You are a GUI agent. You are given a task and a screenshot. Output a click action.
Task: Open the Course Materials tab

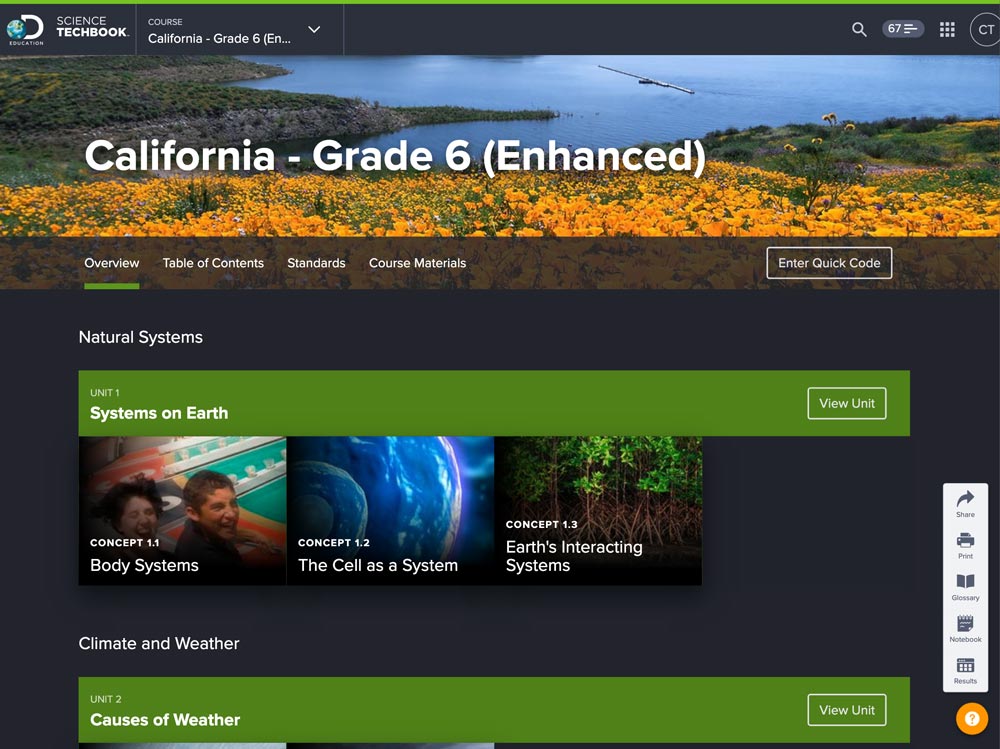point(417,263)
